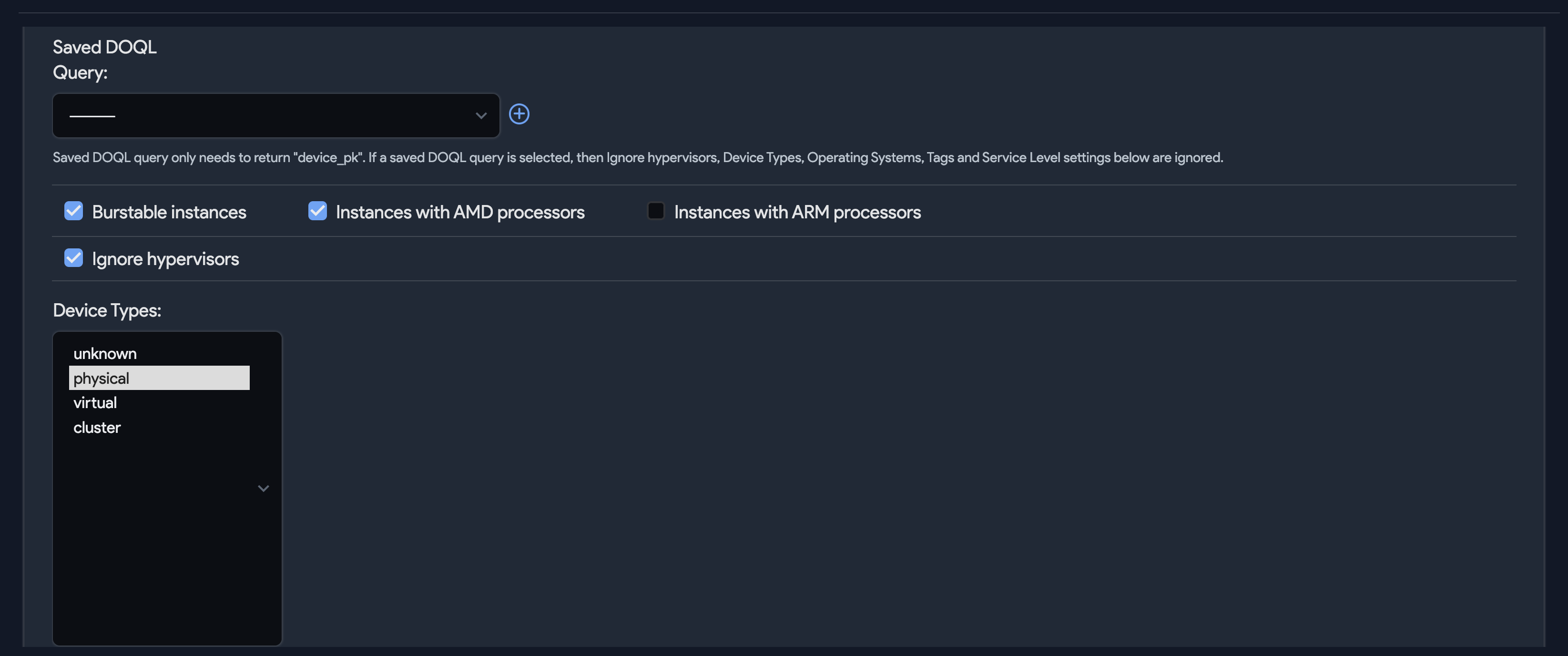Select the highlighted "physical" device type

pyautogui.click(x=101, y=378)
